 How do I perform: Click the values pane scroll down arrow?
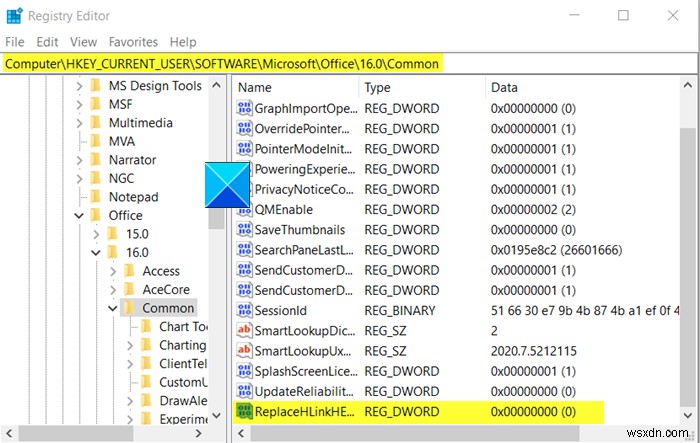click(x=688, y=415)
